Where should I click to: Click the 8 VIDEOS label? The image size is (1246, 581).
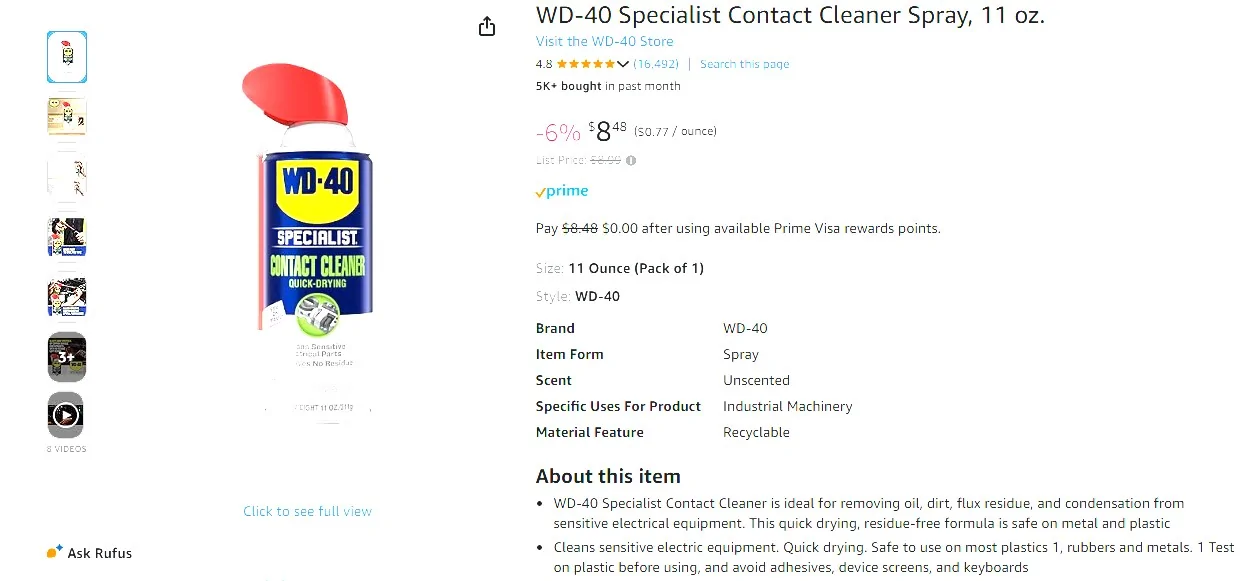65,448
